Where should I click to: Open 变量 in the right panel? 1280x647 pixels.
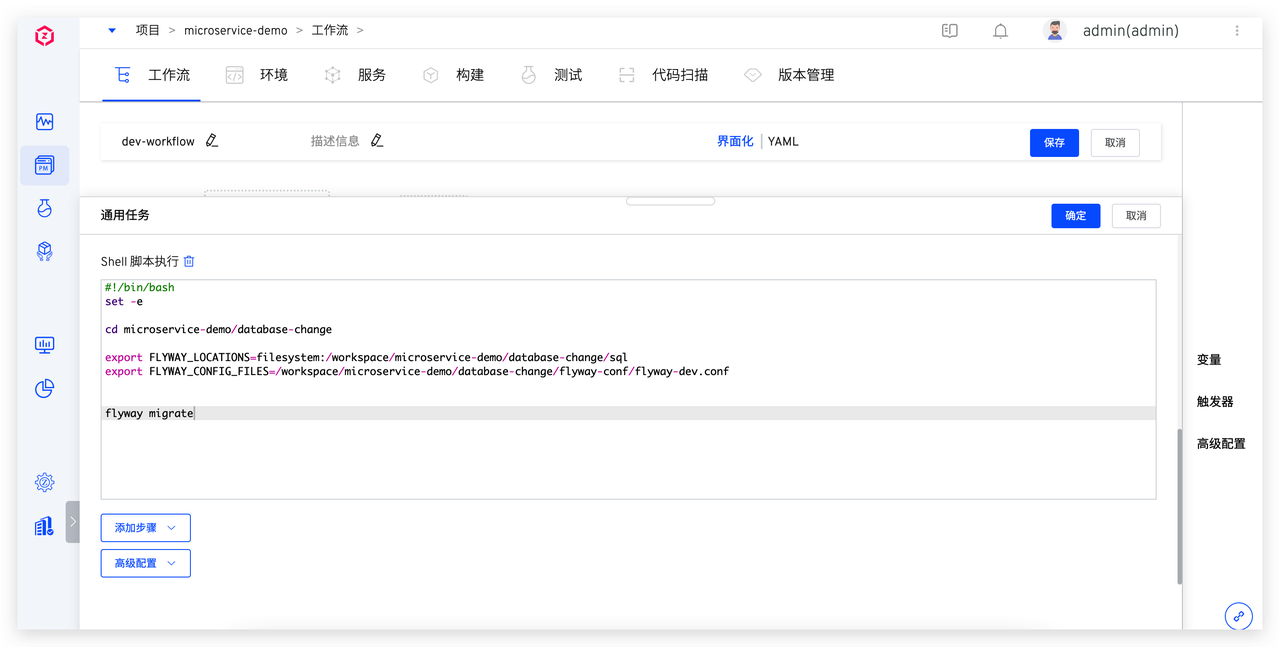point(1209,360)
